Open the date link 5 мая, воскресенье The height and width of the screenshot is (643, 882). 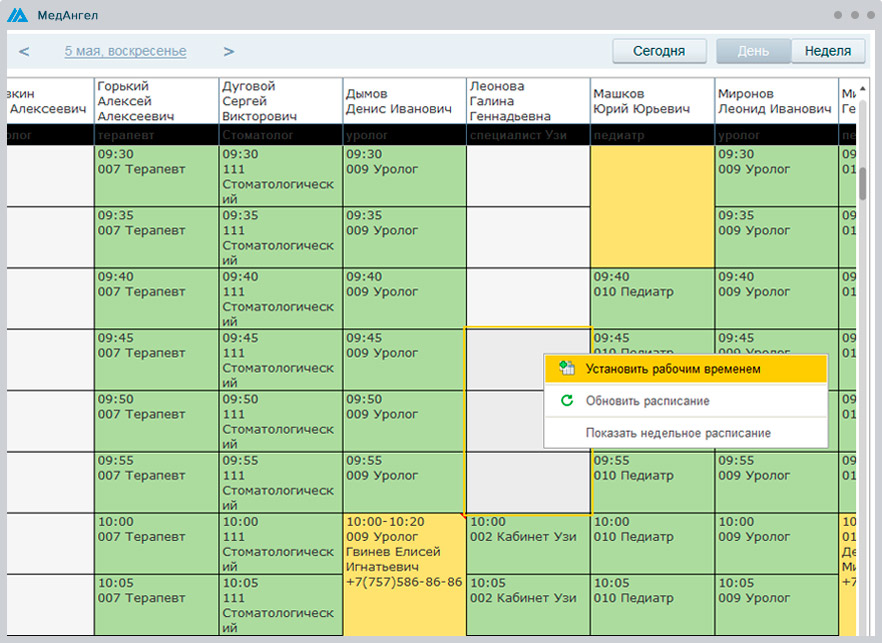tap(125, 52)
